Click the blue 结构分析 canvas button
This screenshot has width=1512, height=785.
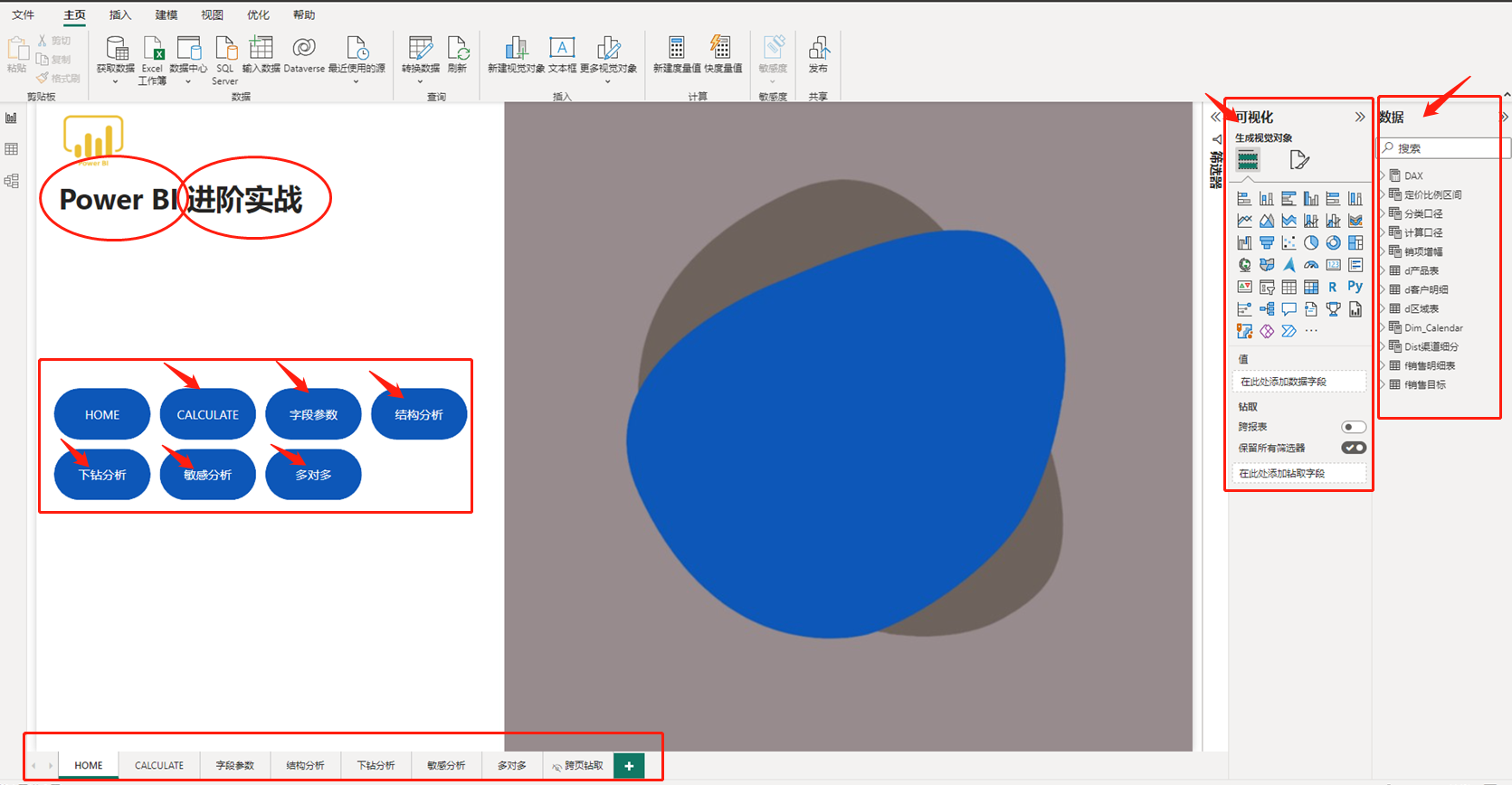pos(419,414)
